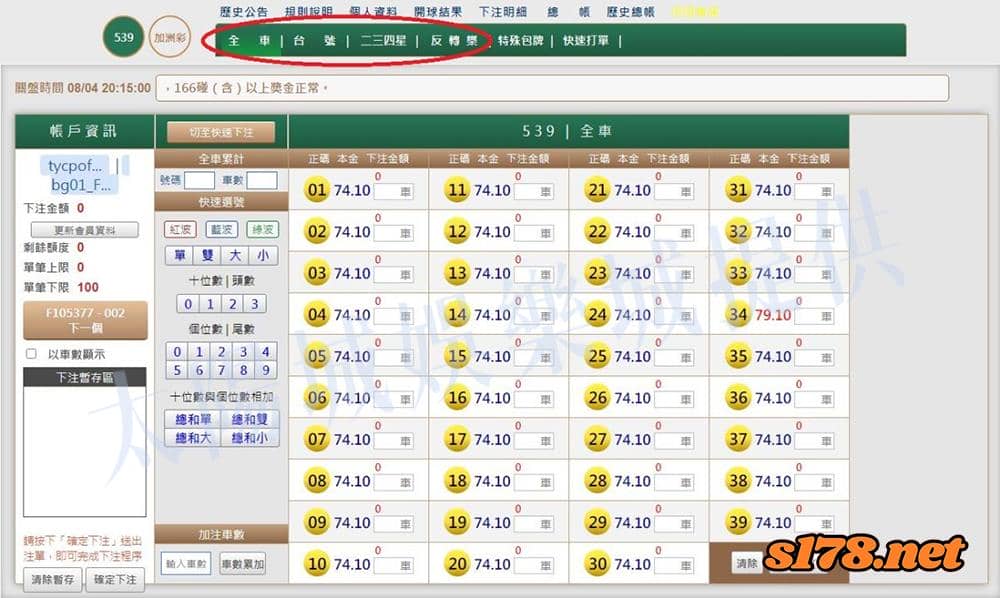This screenshot has width=1000, height=598.
Task: Click the 車數累加 button
Action: (242, 564)
